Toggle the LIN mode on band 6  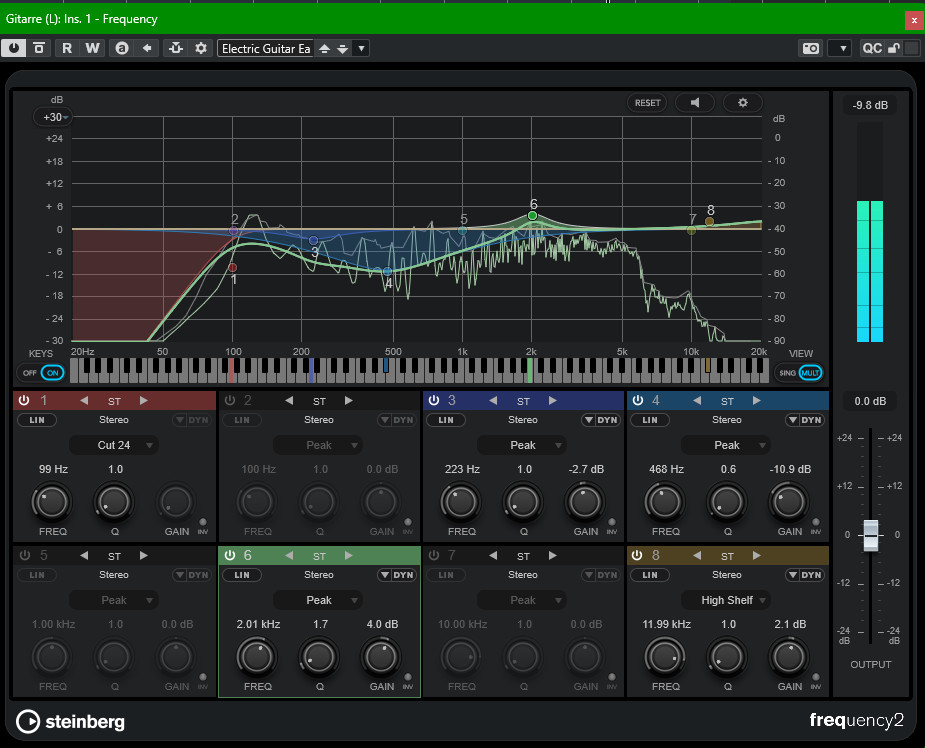pos(241,575)
